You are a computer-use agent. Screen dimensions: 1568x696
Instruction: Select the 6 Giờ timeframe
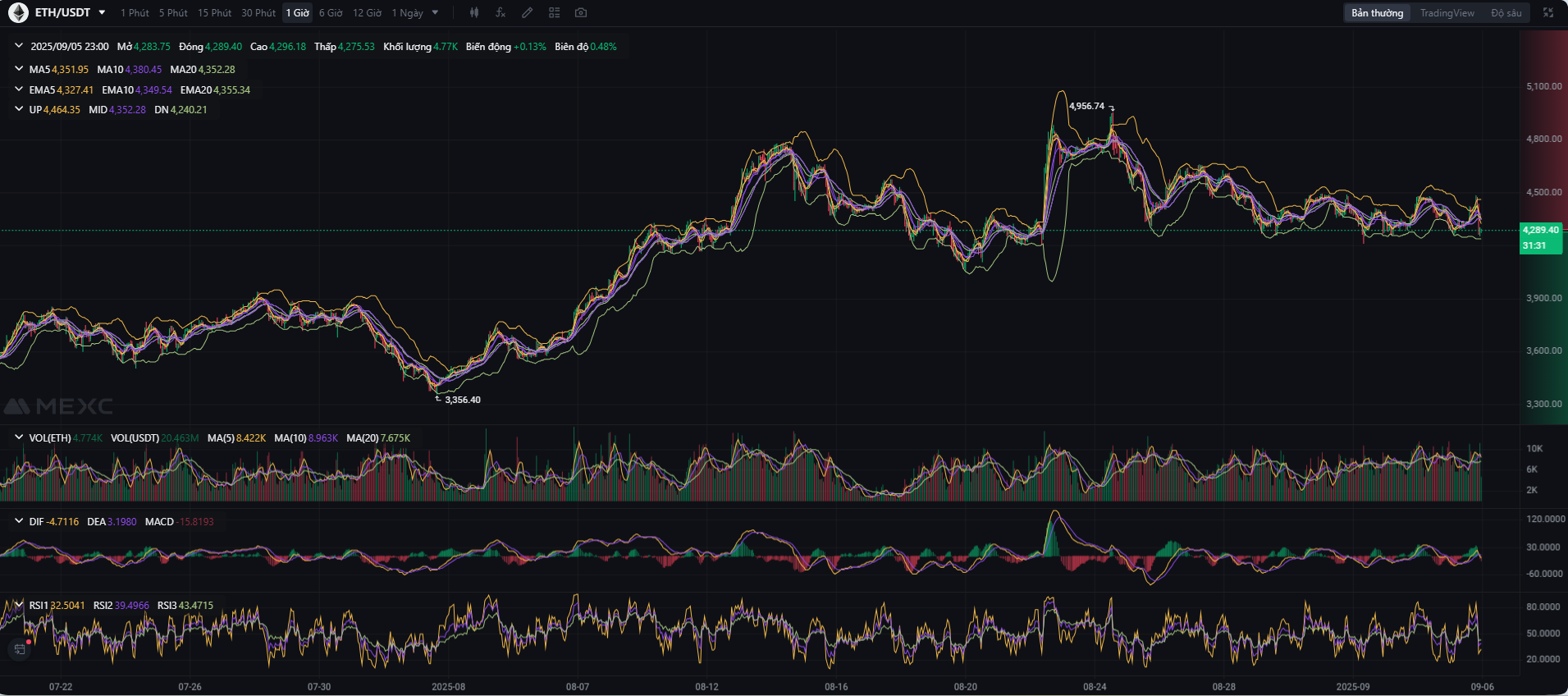[x=331, y=13]
